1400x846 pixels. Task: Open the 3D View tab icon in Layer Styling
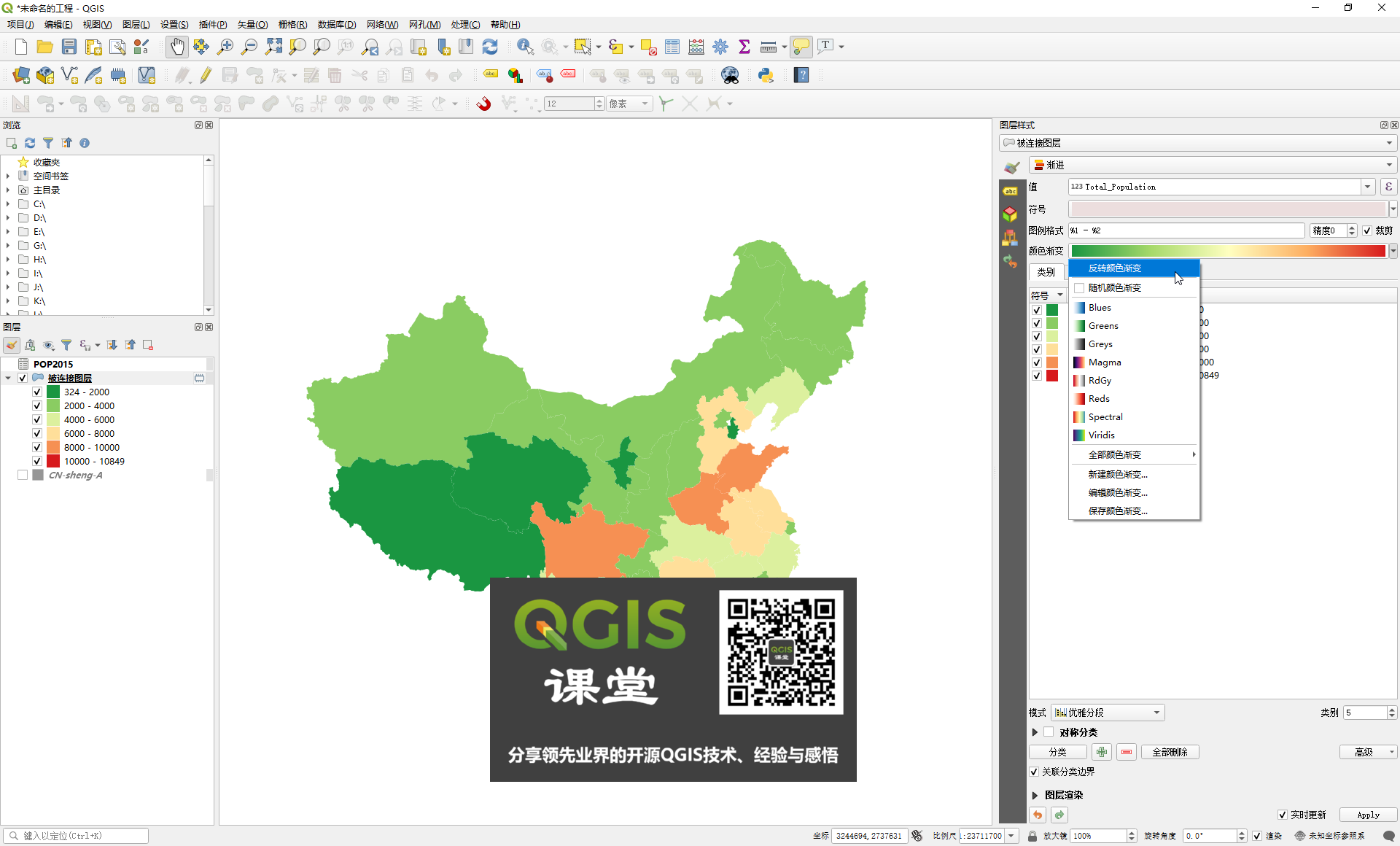pyautogui.click(x=1010, y=214)
